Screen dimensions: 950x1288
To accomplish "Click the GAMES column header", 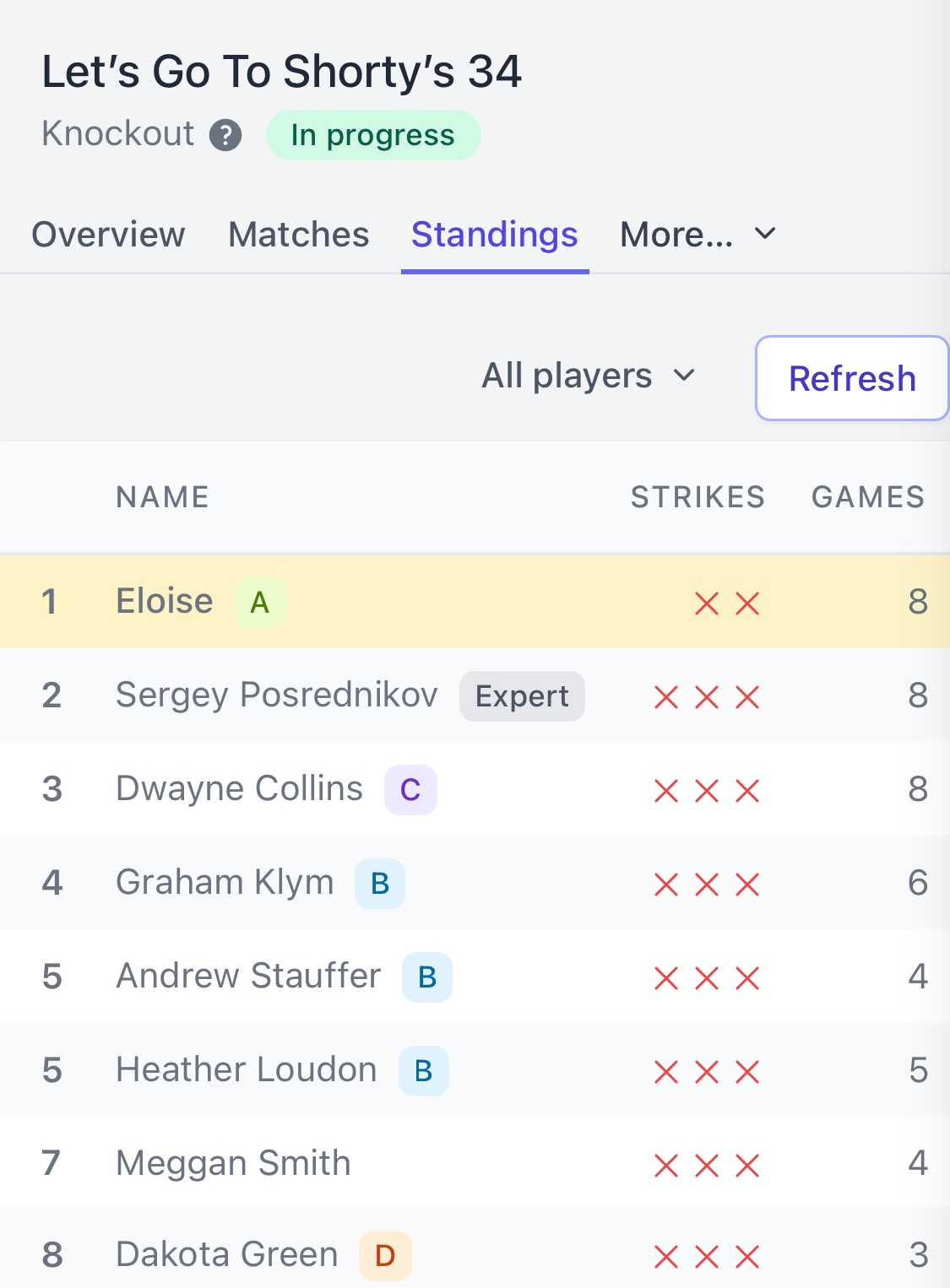I will click(x=867, y=497).
